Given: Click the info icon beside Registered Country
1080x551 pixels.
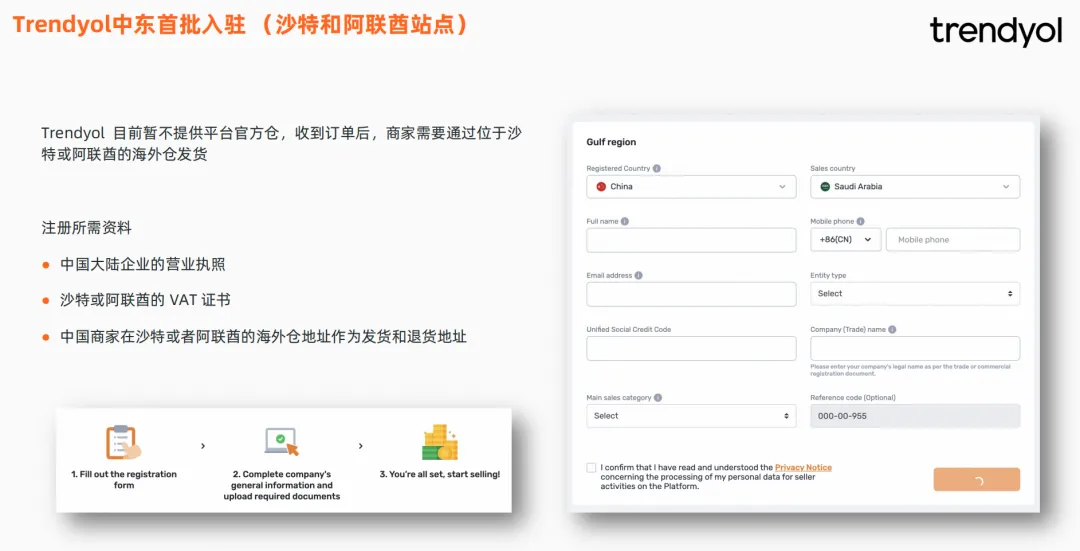Looking at the screenshot, I should pyautogui.click(x=656, y=168).
